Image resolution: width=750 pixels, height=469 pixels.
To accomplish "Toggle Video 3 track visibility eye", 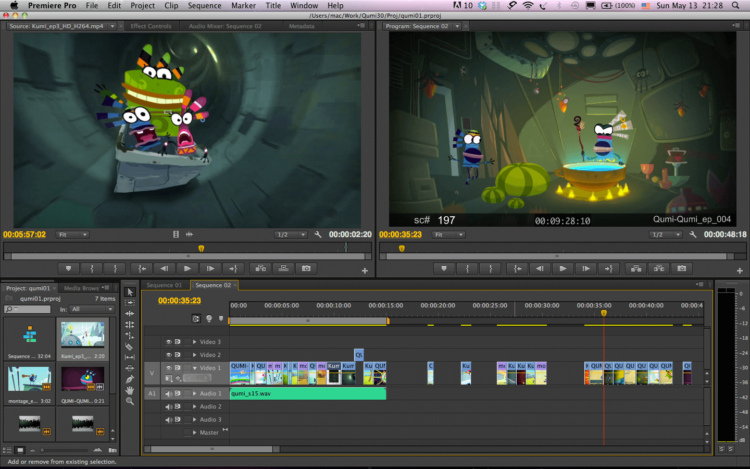I will click(169, 342).
